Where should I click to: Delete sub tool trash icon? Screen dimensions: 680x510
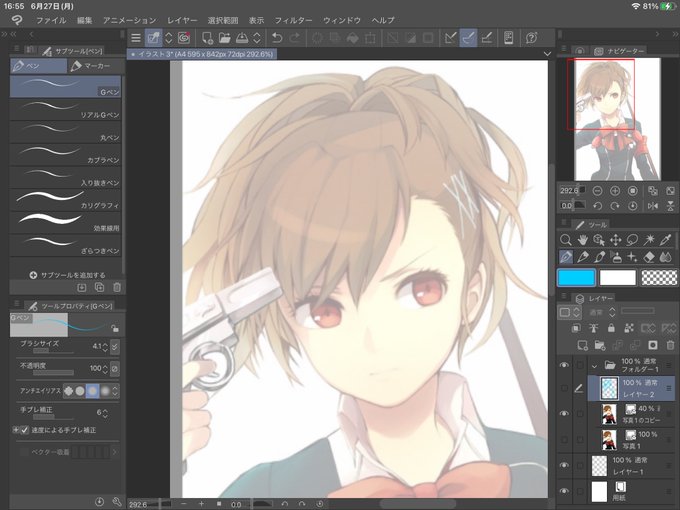pyautogui.click(x=117, y=287)
